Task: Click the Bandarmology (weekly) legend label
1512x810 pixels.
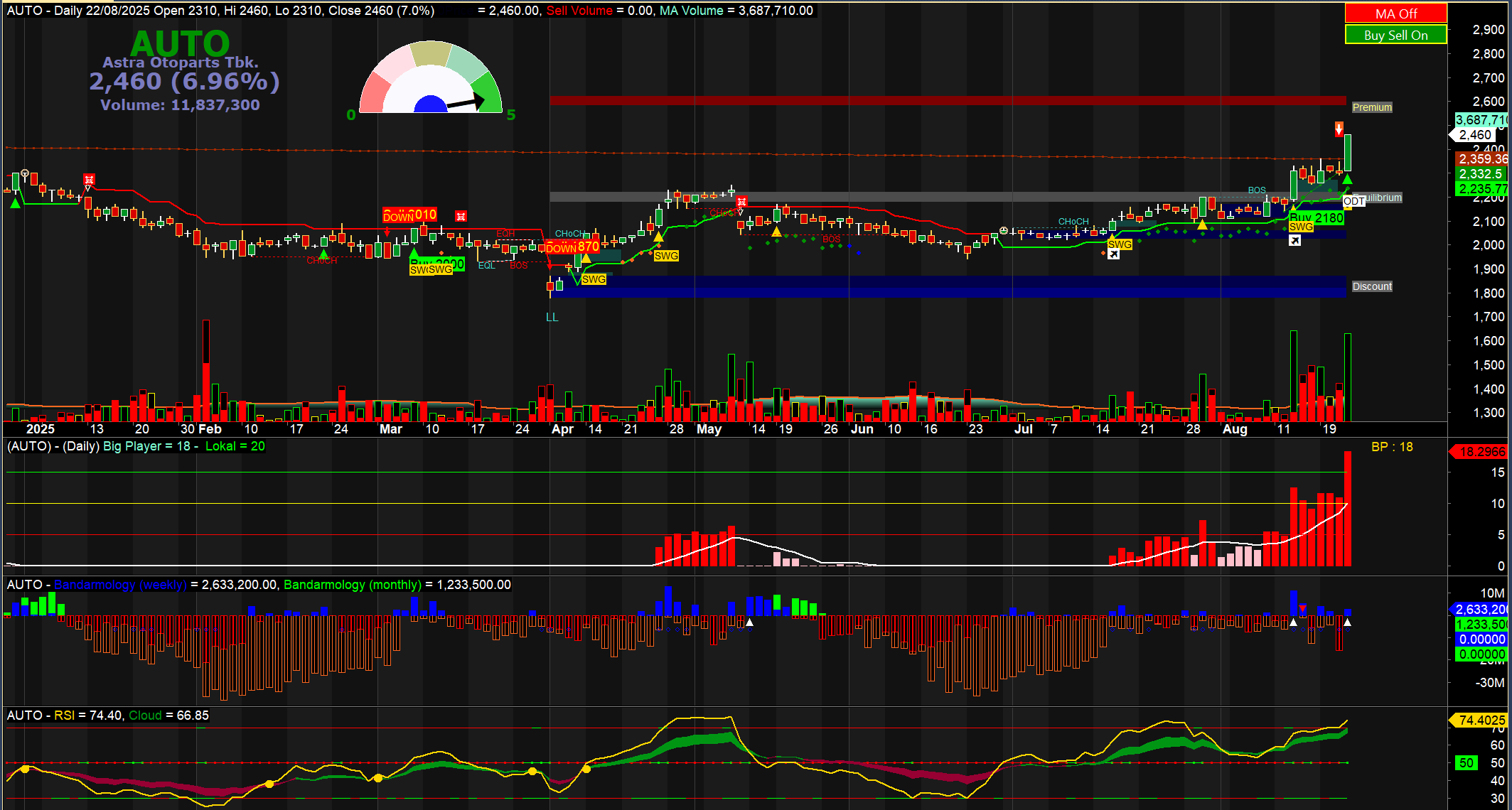Action: pyautogui.click(x=120, y=585)
